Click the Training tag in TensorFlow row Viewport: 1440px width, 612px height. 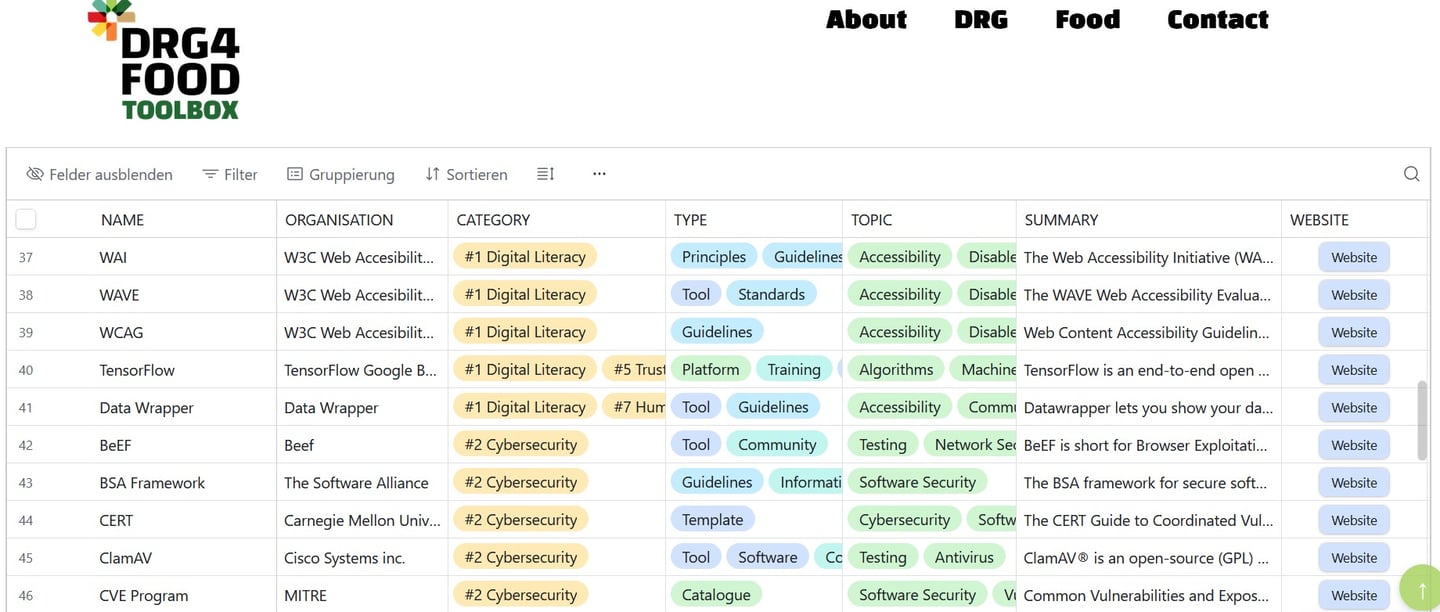pyautogui.click(x=794, y=370)
